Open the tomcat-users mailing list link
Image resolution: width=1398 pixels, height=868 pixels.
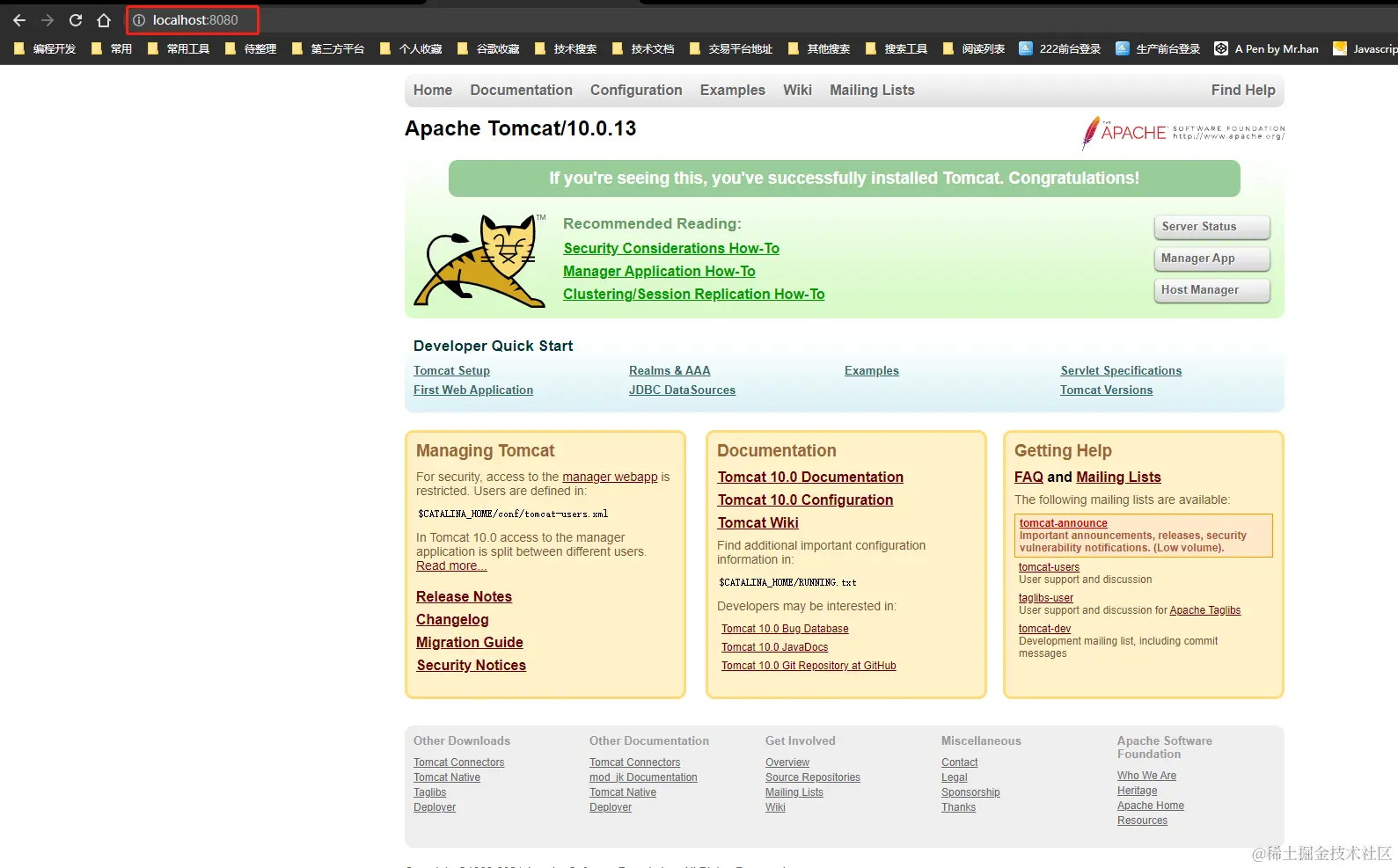click(1049, 567)
